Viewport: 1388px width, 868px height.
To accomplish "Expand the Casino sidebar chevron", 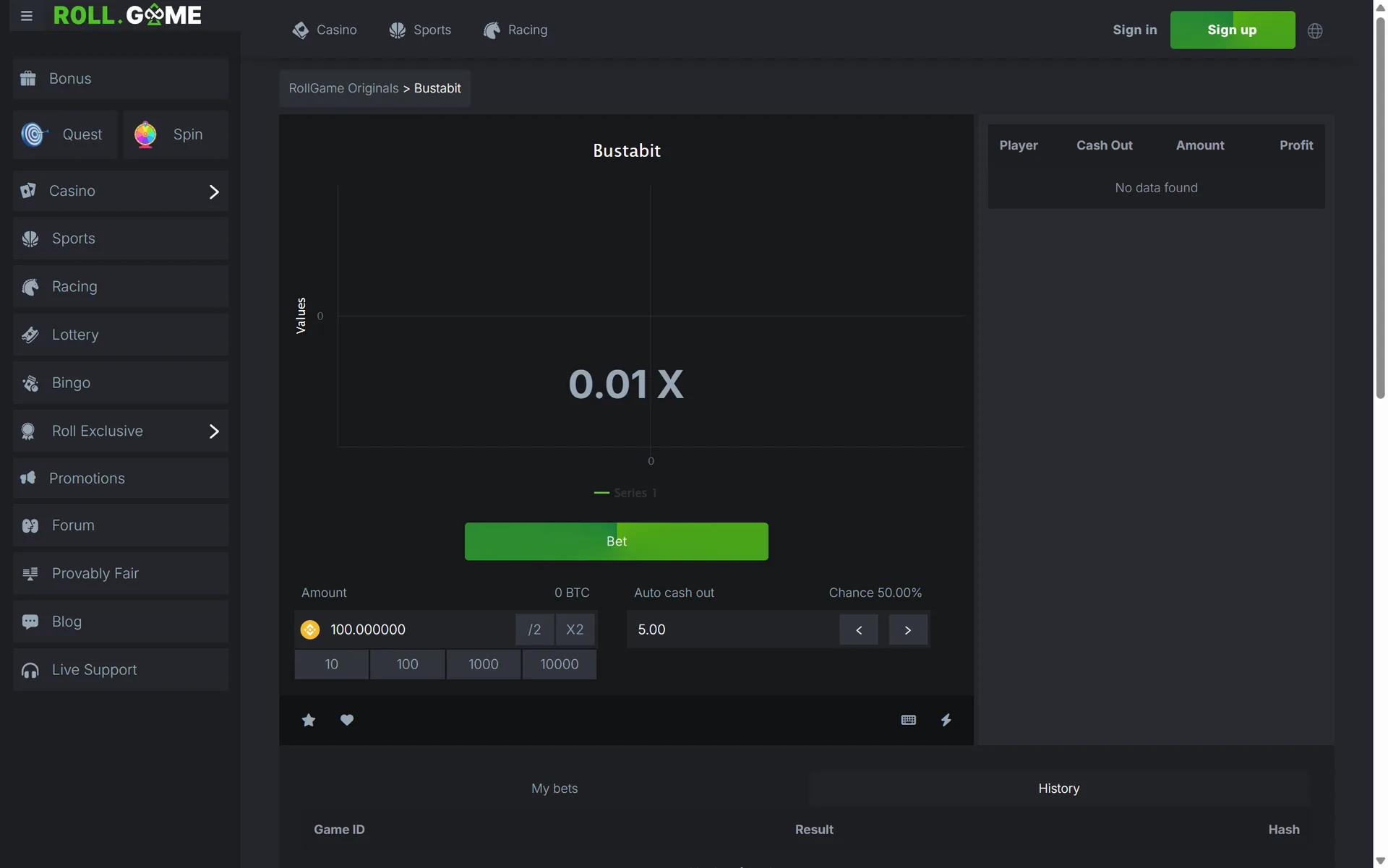I will click(214, 192).
